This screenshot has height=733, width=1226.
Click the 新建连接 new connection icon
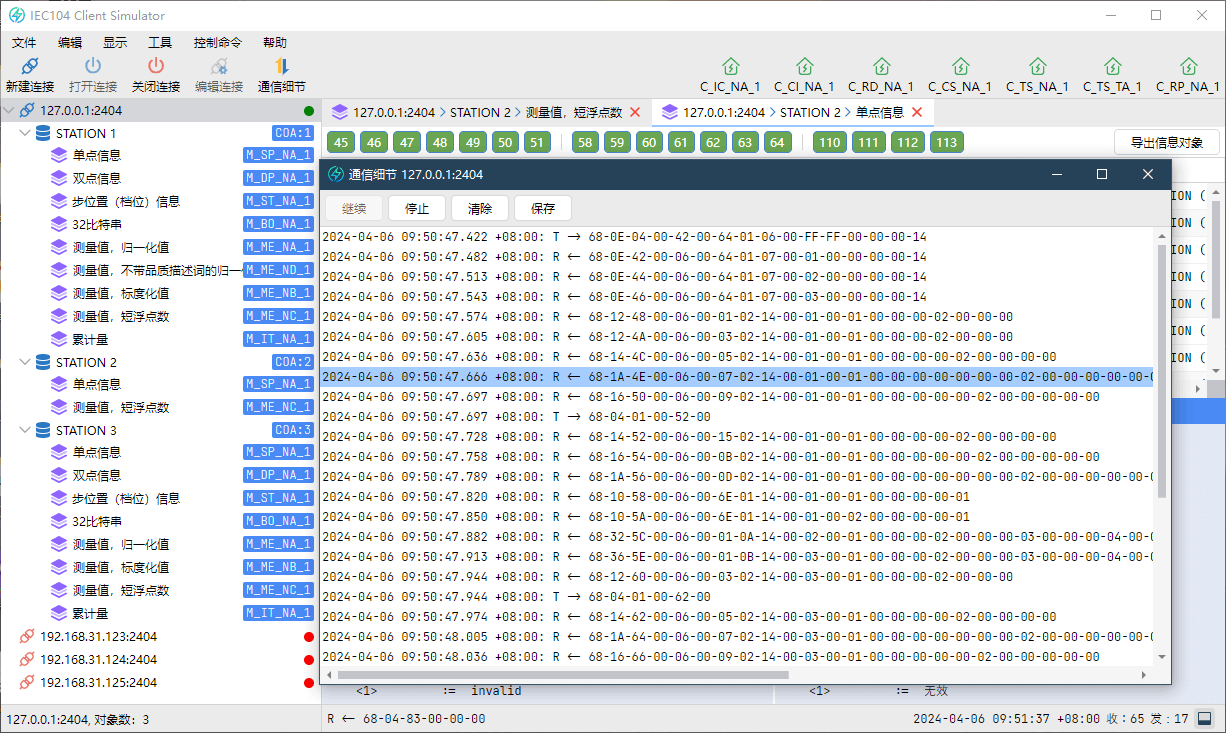pos(29,66)
